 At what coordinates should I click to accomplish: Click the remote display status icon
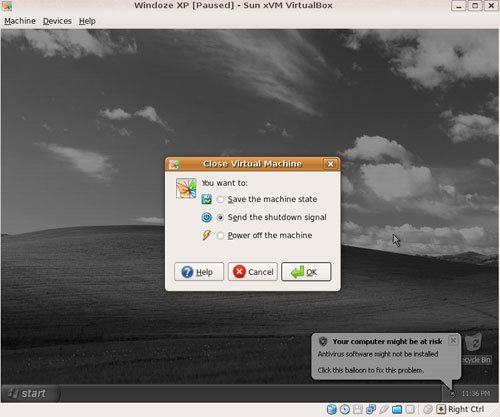[410, 409]
